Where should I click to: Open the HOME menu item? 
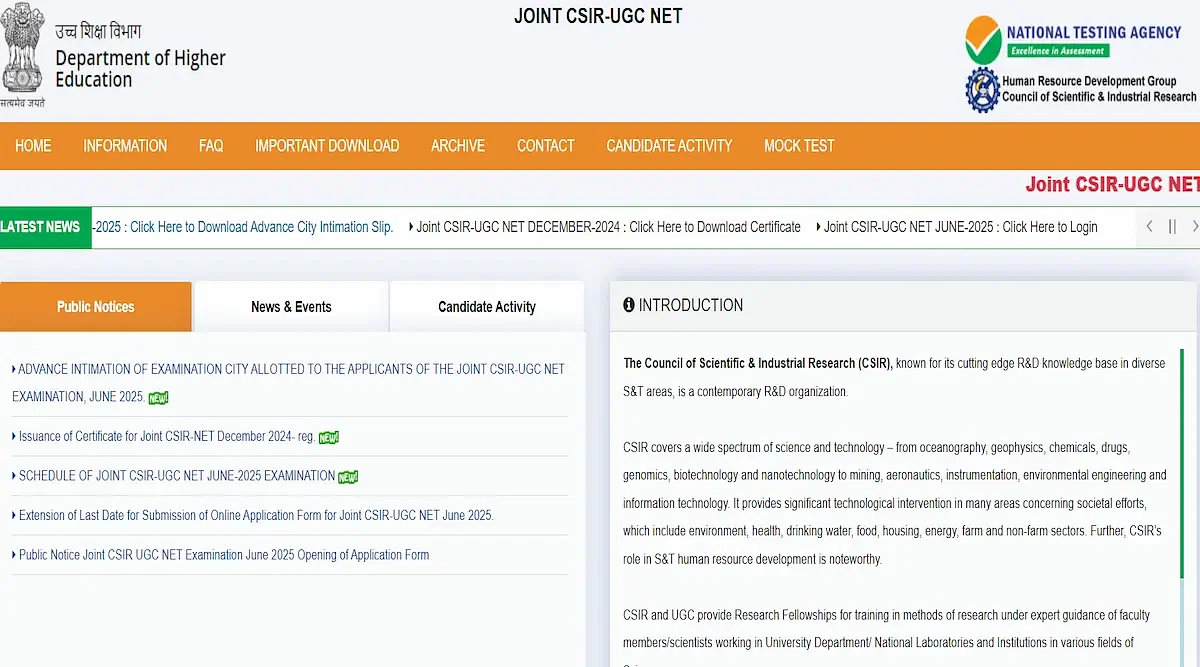pos(33,146)
